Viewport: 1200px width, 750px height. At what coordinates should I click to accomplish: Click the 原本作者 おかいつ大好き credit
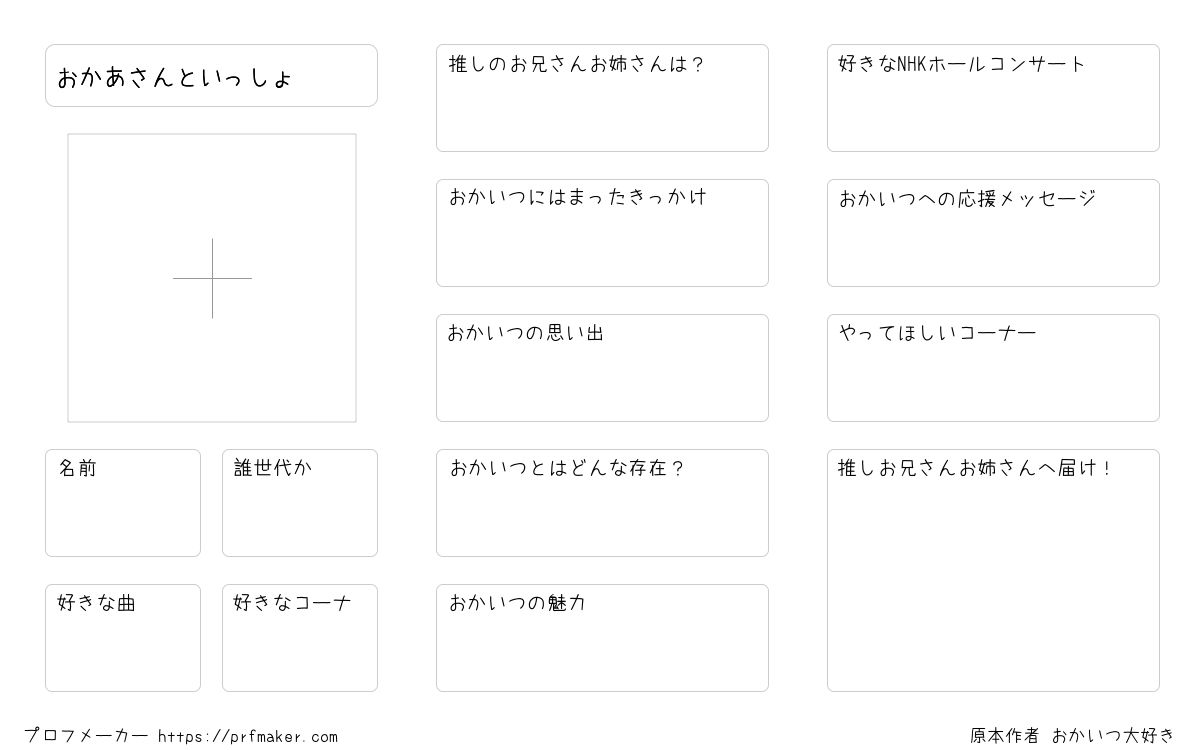coord(1073,736)
